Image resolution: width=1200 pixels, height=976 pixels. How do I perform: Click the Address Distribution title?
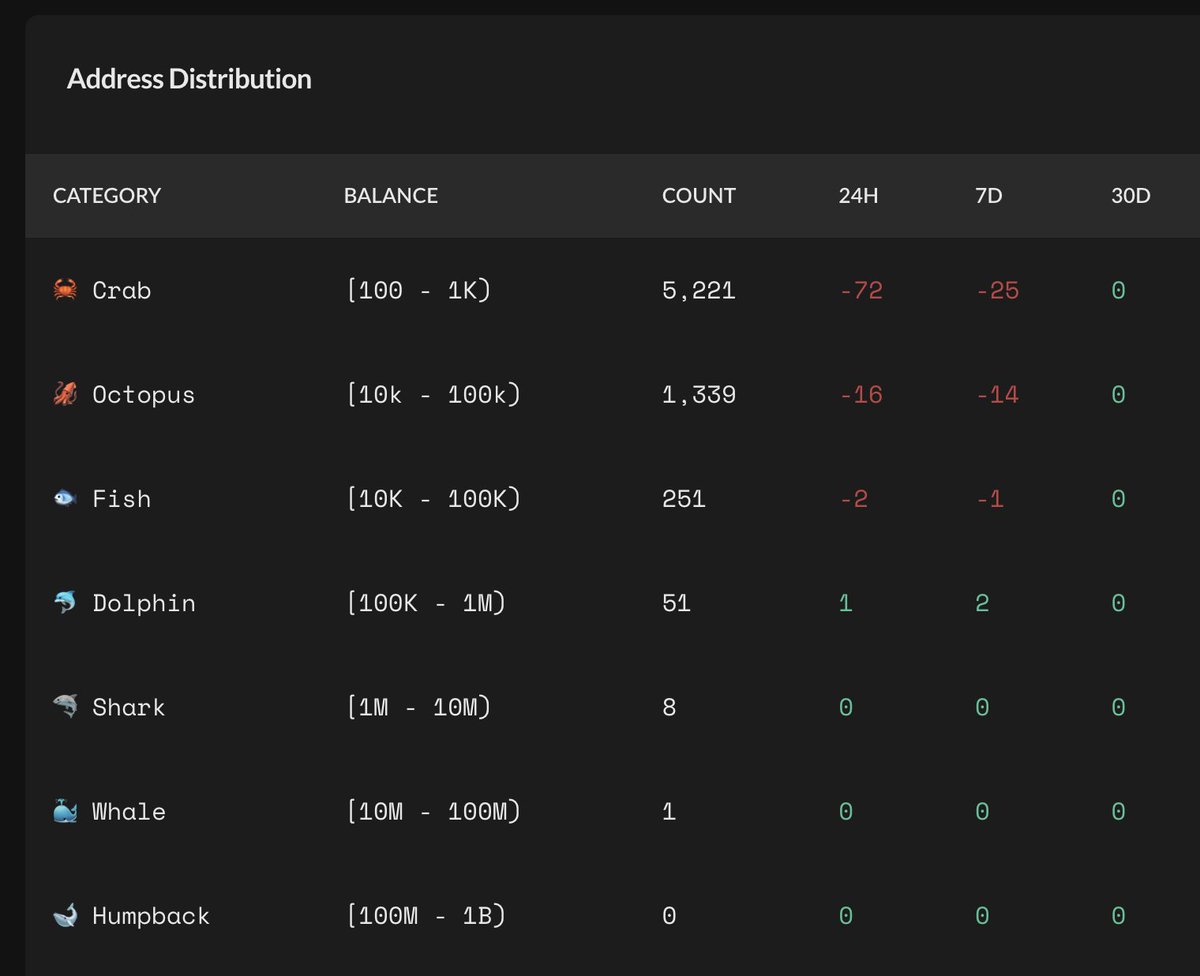point(189,79)
